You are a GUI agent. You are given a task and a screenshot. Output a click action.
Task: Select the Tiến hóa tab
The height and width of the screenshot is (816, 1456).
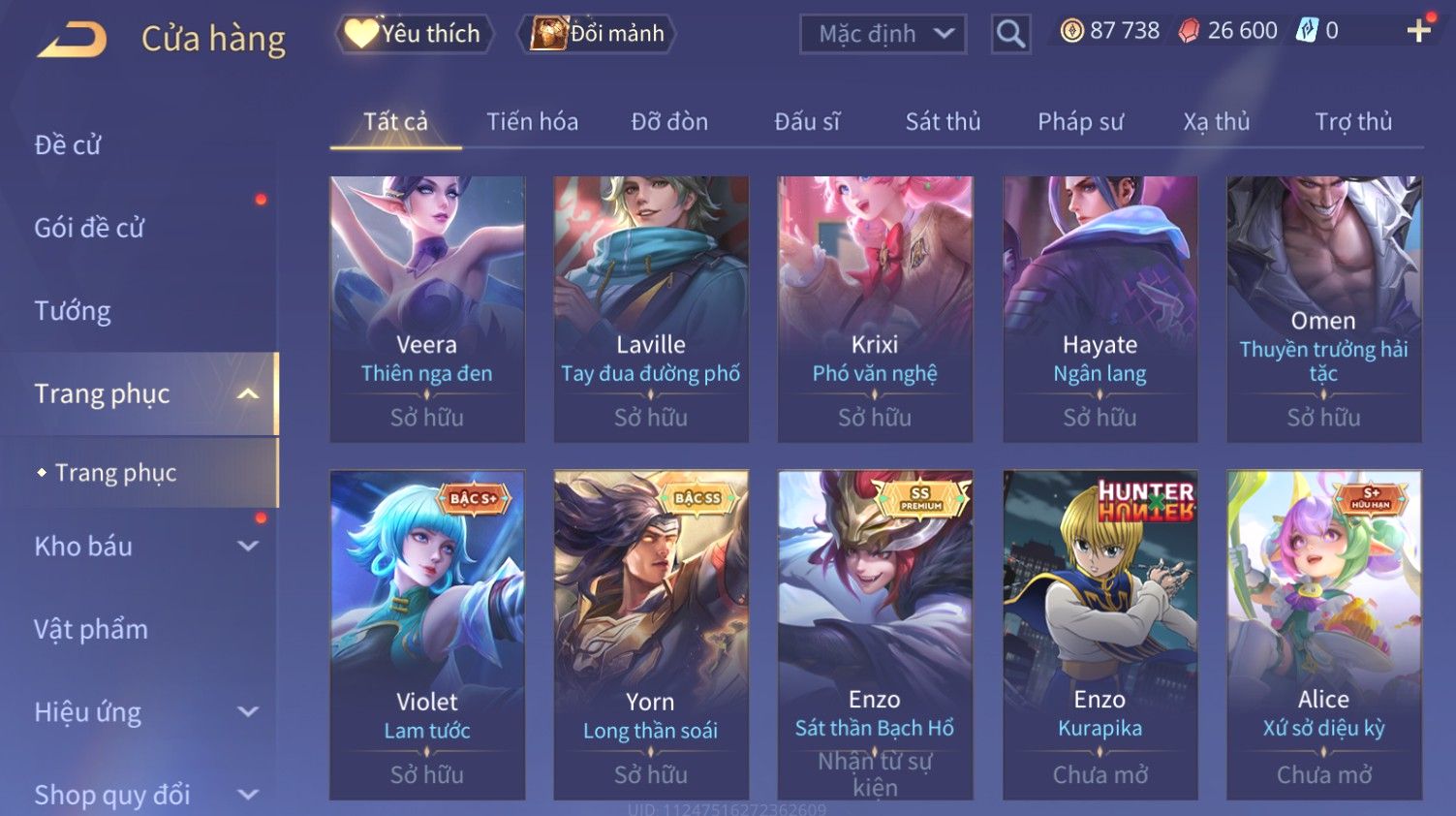(532, 122)
